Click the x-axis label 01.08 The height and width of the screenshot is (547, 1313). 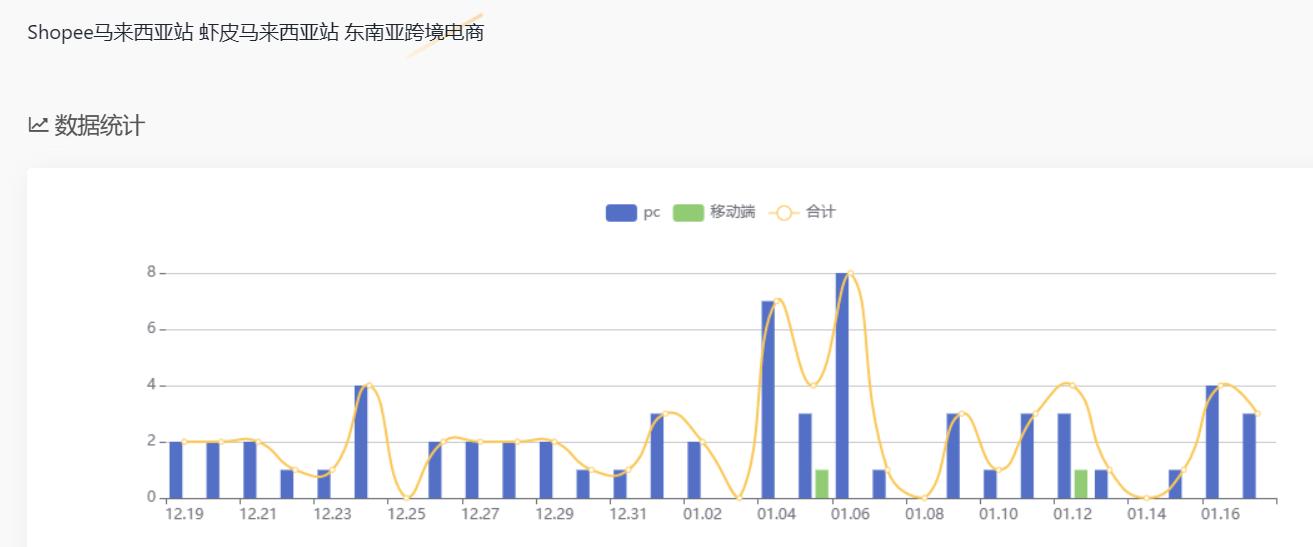click(x=924, y=514)
